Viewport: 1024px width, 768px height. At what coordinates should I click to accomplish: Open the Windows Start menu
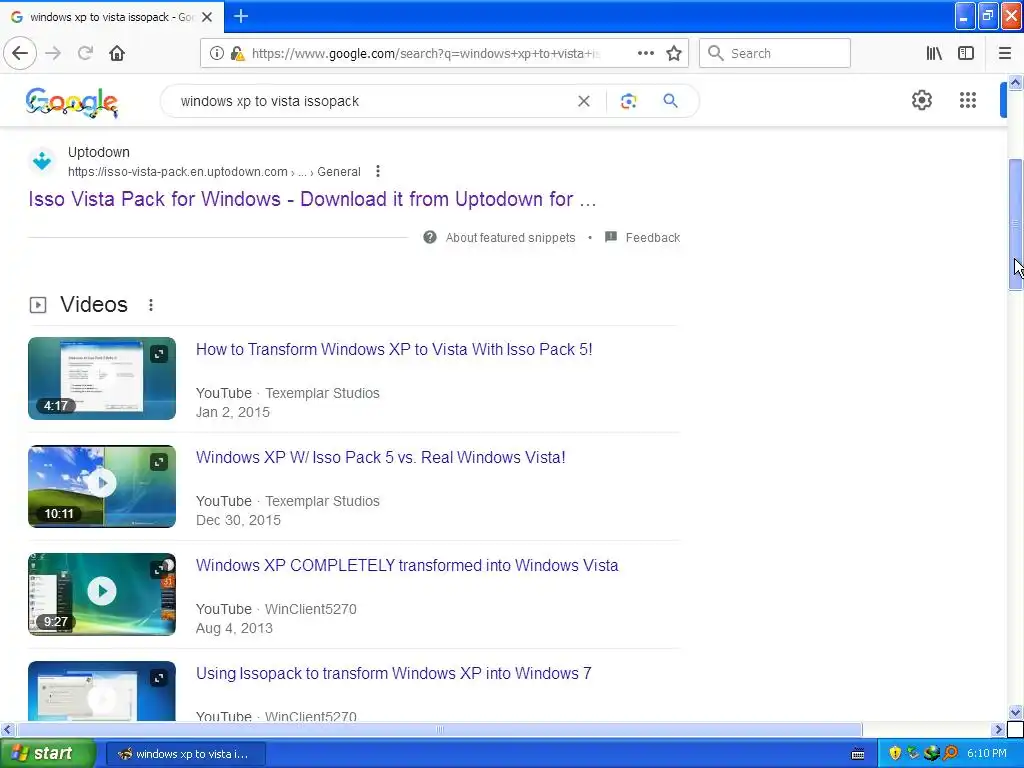46,753
